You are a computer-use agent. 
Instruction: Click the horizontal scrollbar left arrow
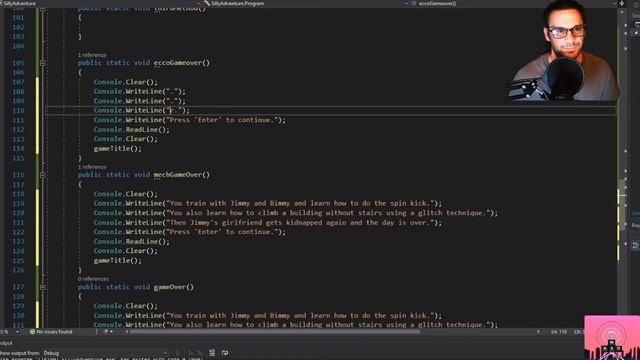coord(127,332)
